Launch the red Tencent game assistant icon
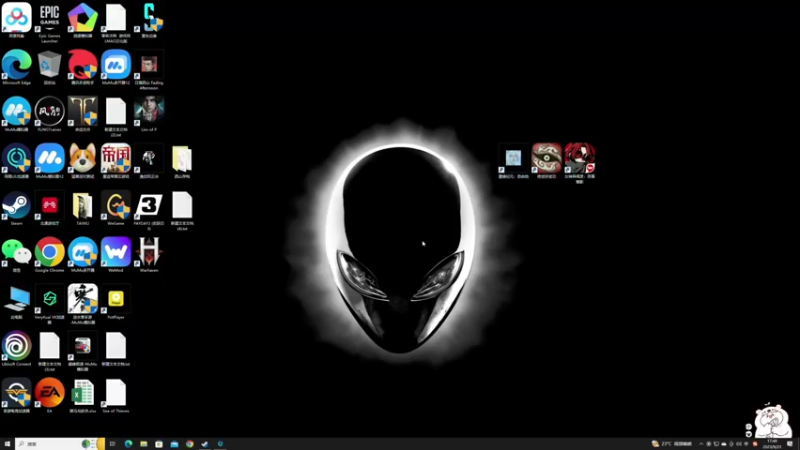 83,67
